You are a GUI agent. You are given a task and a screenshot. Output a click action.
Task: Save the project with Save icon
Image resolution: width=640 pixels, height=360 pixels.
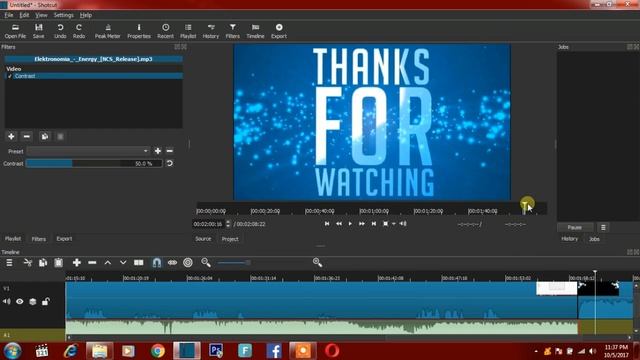pyautogui.click(x=38, y=31)
